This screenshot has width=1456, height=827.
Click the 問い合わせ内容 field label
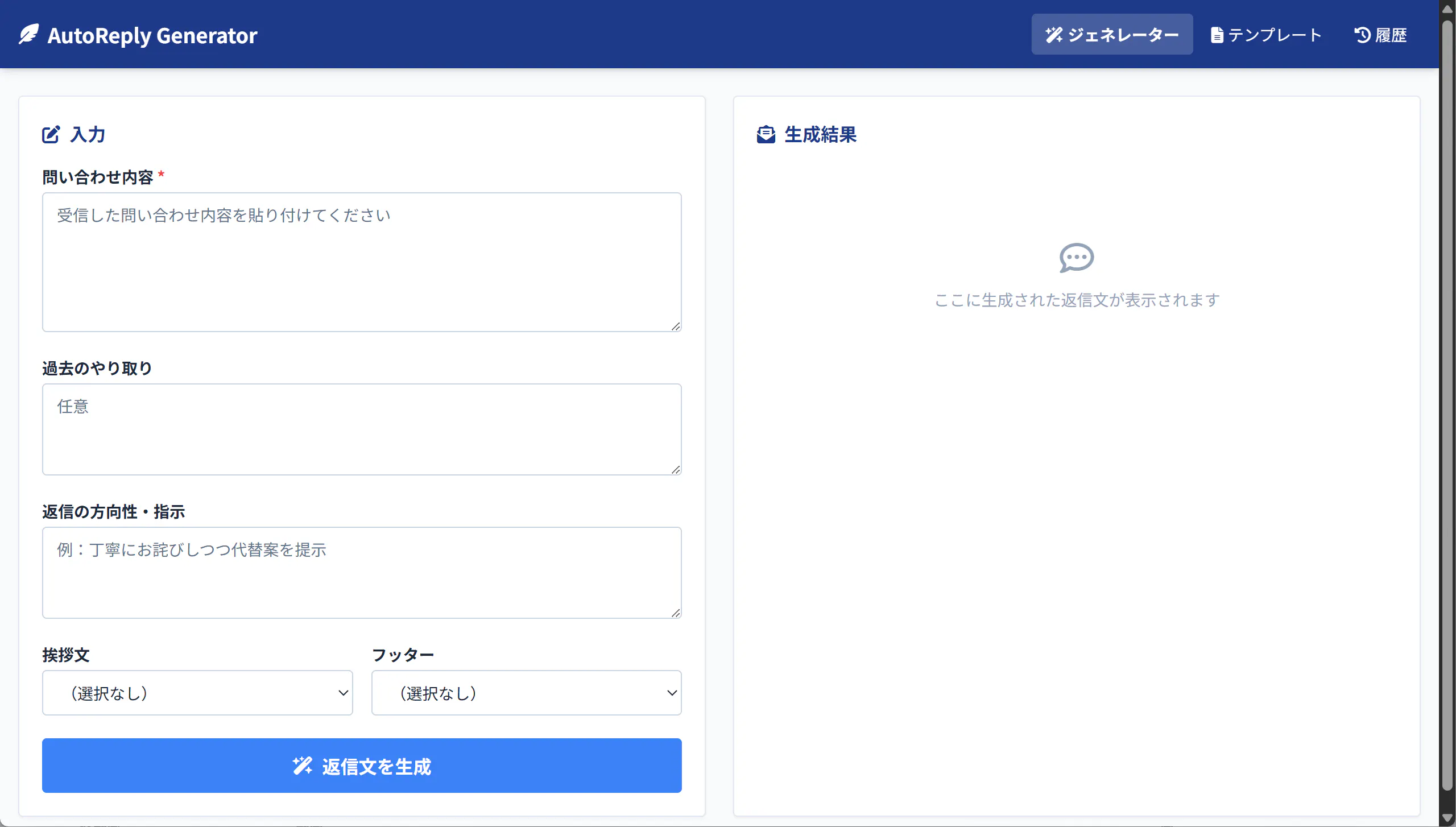[98, 177]
